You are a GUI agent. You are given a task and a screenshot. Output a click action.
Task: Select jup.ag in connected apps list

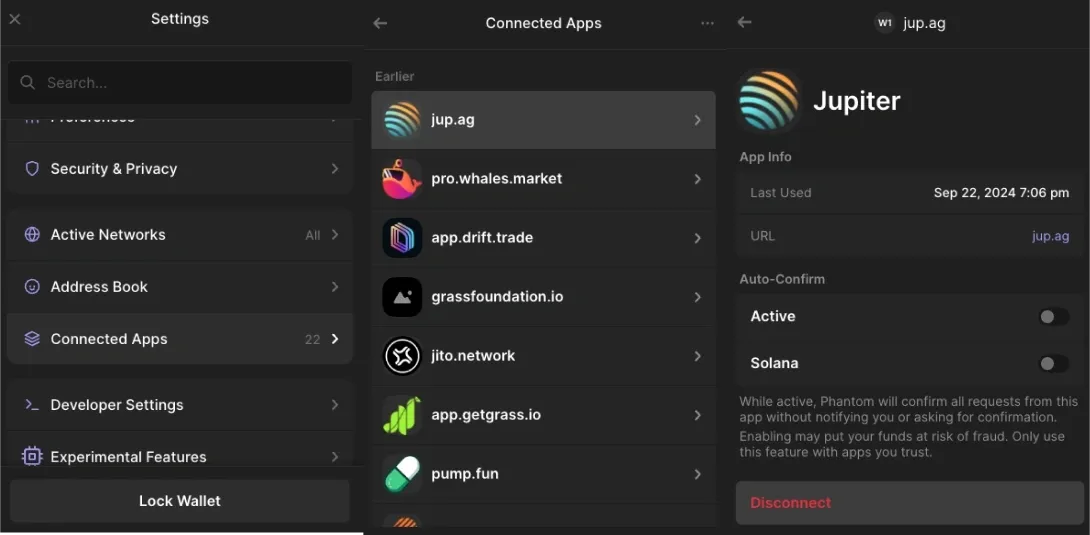(x=543, y=120)
